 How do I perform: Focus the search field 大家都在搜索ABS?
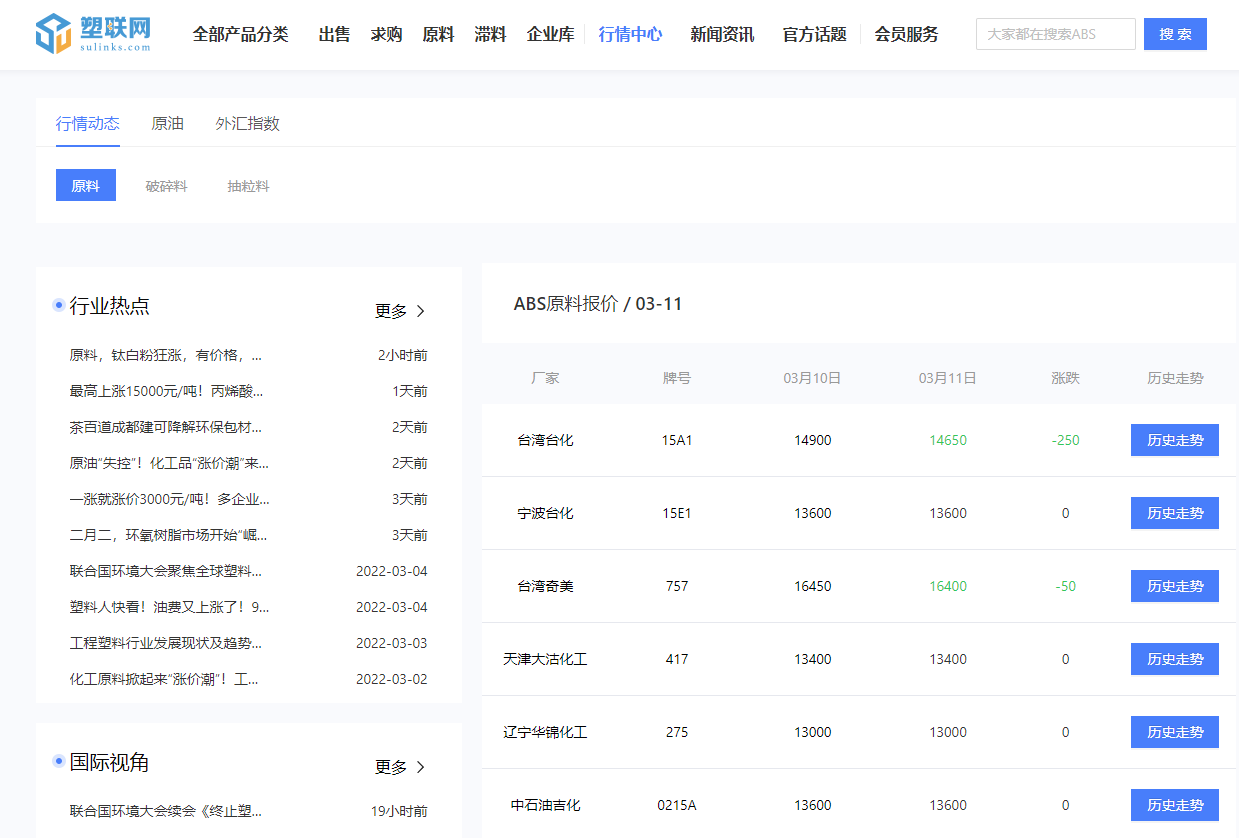tap(1055, 34)
